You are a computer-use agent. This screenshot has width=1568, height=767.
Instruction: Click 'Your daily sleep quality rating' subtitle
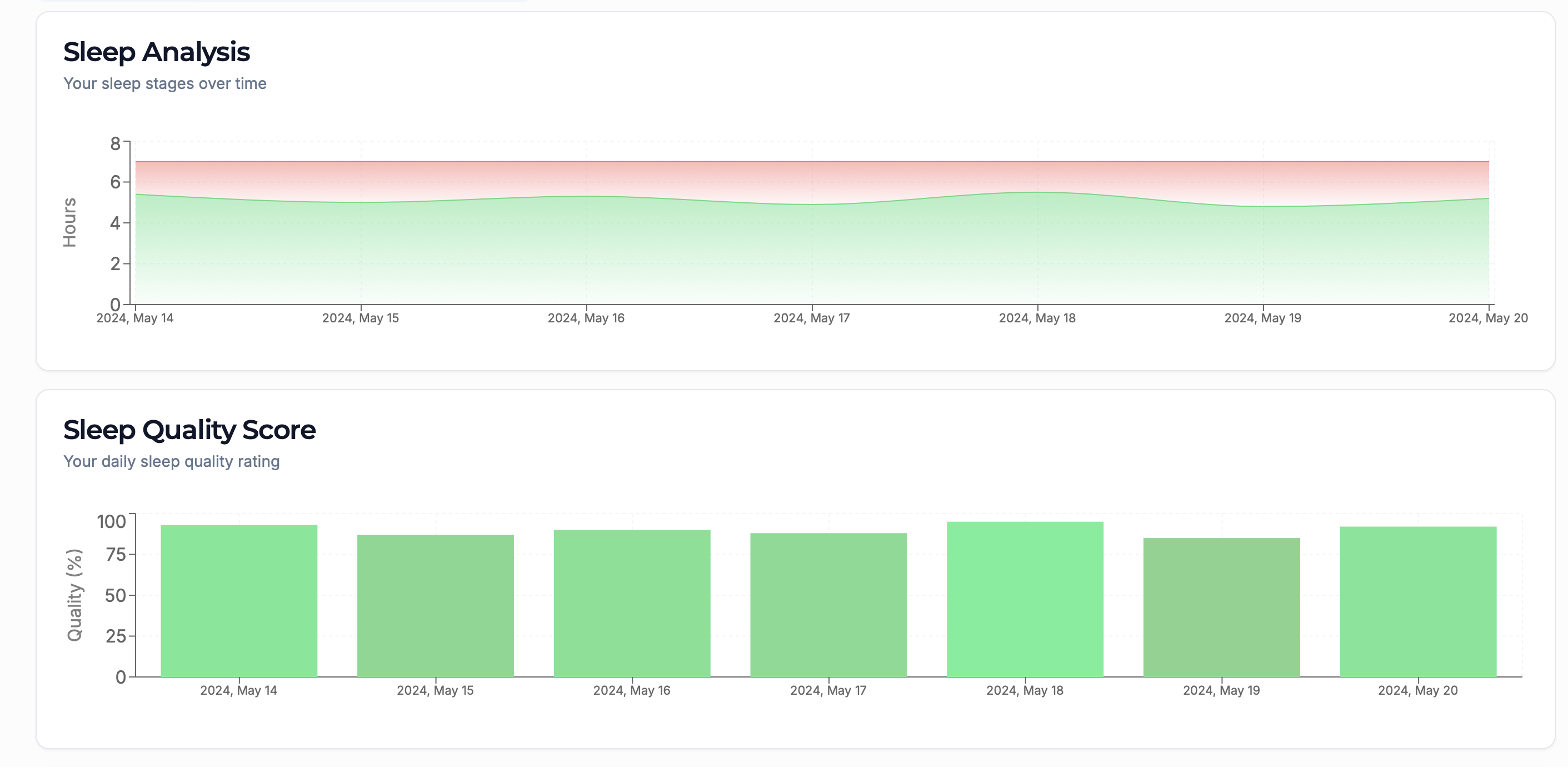pyautogui.click(x=172, y=461)
